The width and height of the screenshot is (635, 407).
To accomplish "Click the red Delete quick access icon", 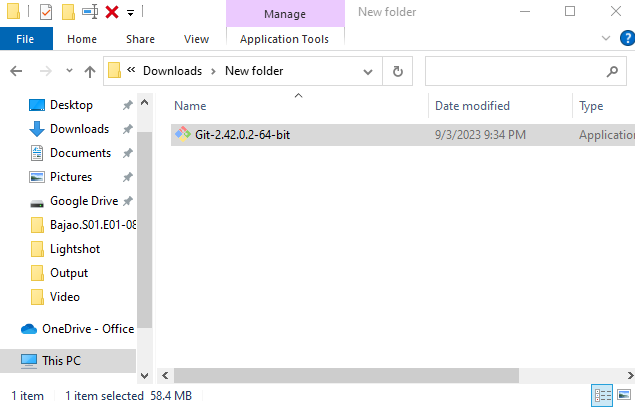I will (112, 12).
